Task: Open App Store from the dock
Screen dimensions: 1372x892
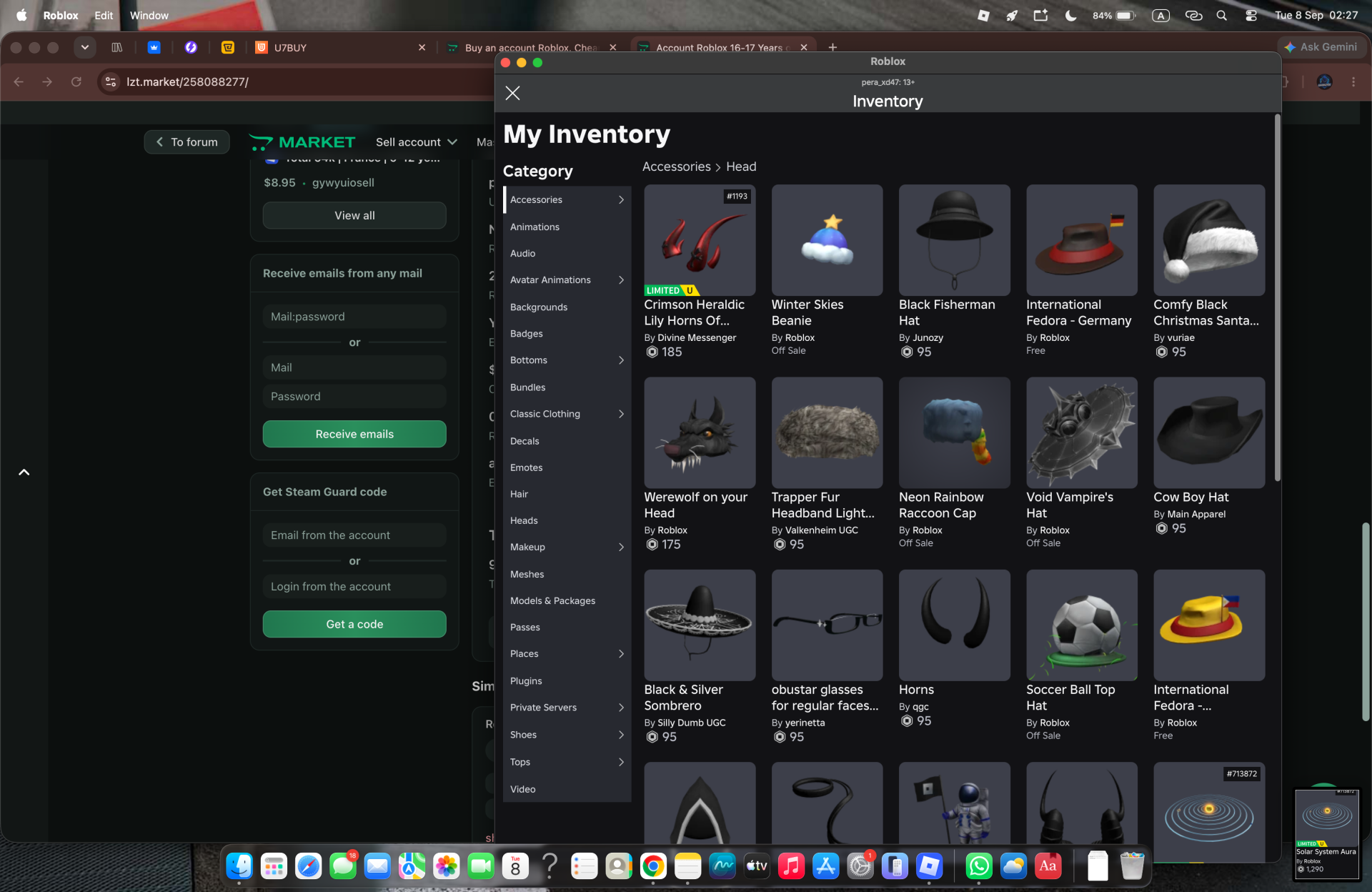Action: click(x=825, y=866)
